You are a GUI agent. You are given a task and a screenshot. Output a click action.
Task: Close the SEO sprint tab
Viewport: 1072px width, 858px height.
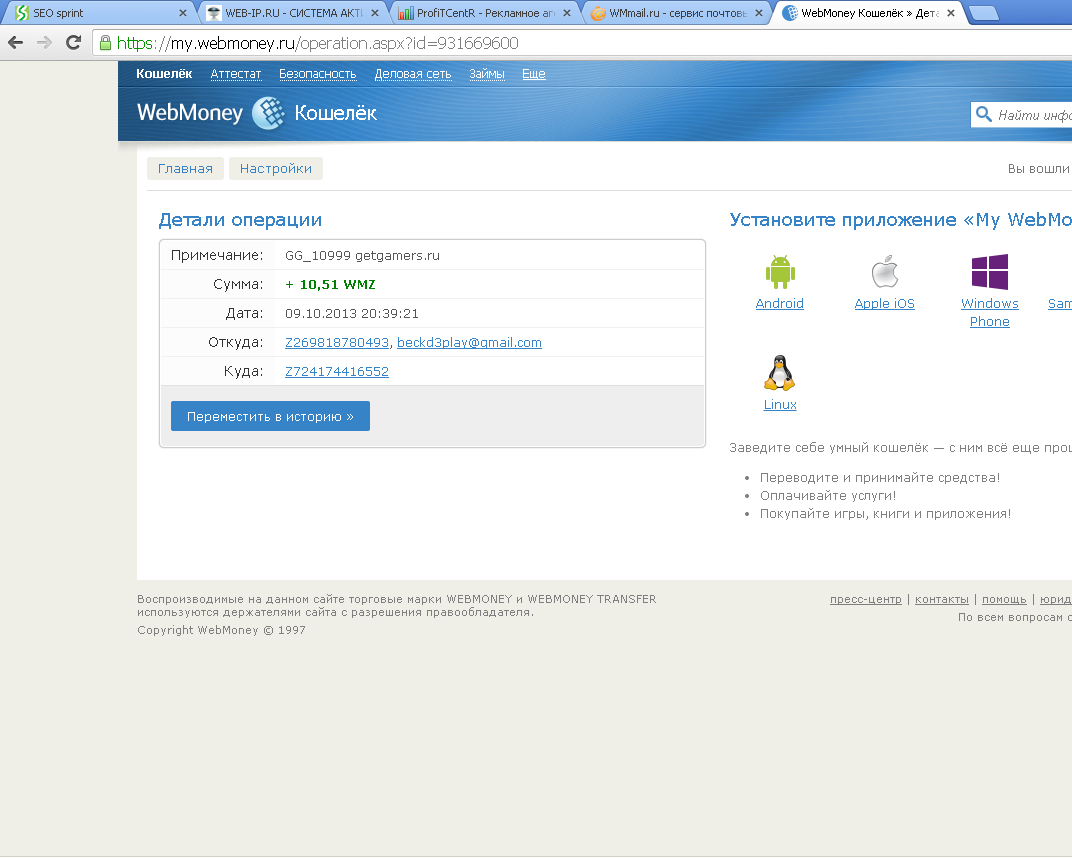click(183, 13)
